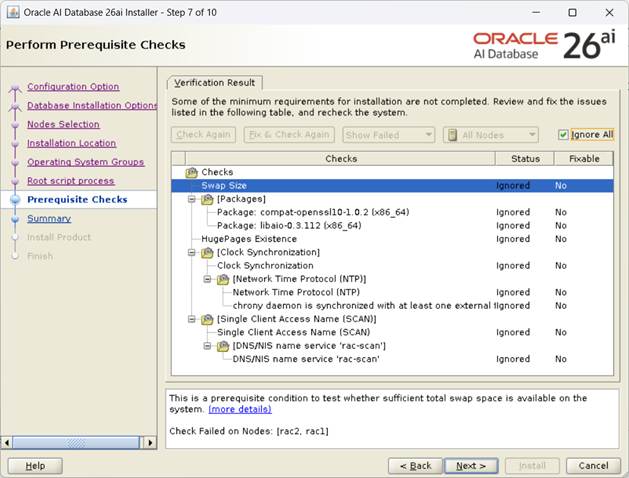This screenshot has width=629, height=478.
Task: Click the Configuration Option step bullet
Action: tap(15, 87)
